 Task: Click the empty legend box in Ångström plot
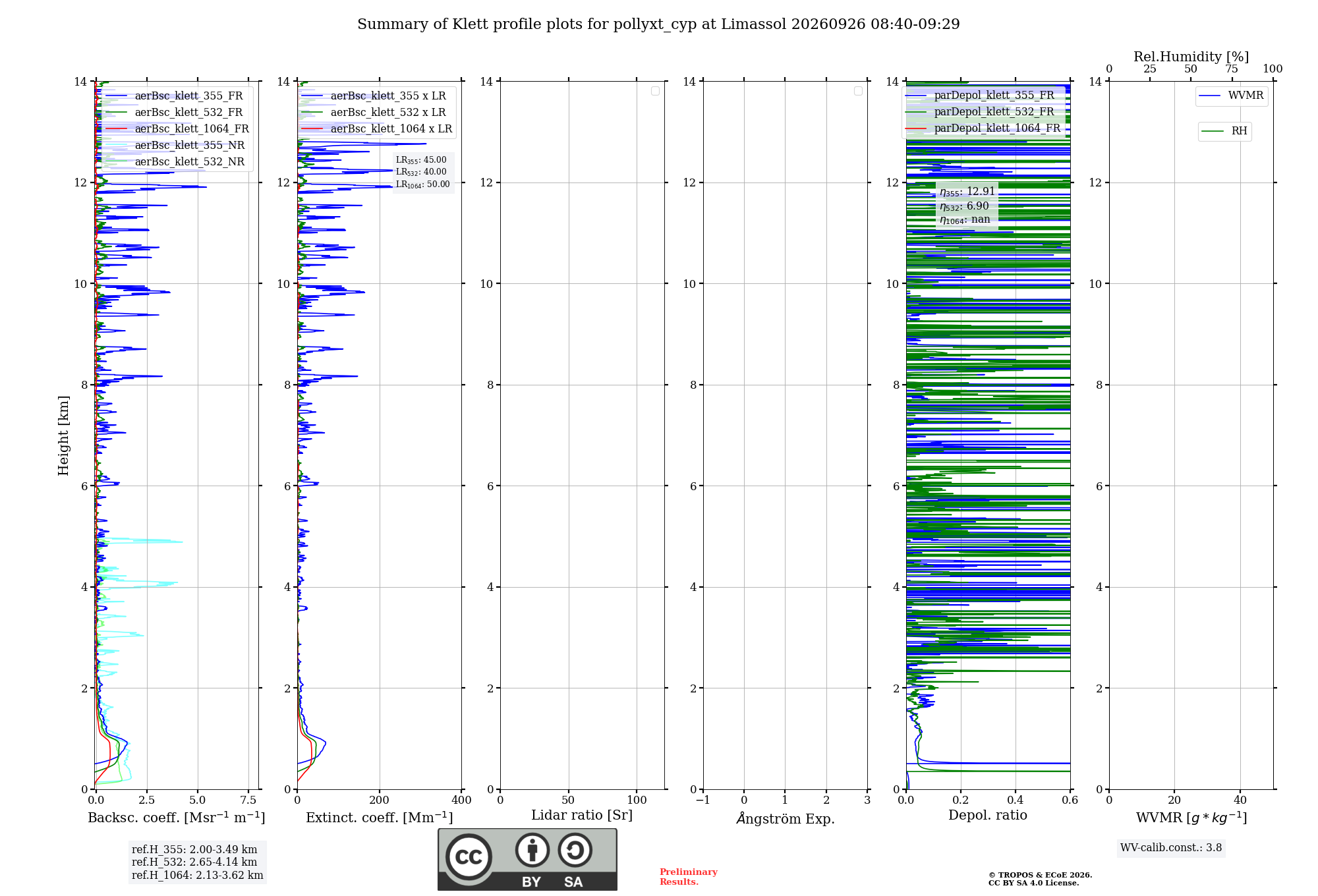tap(858, 91)
